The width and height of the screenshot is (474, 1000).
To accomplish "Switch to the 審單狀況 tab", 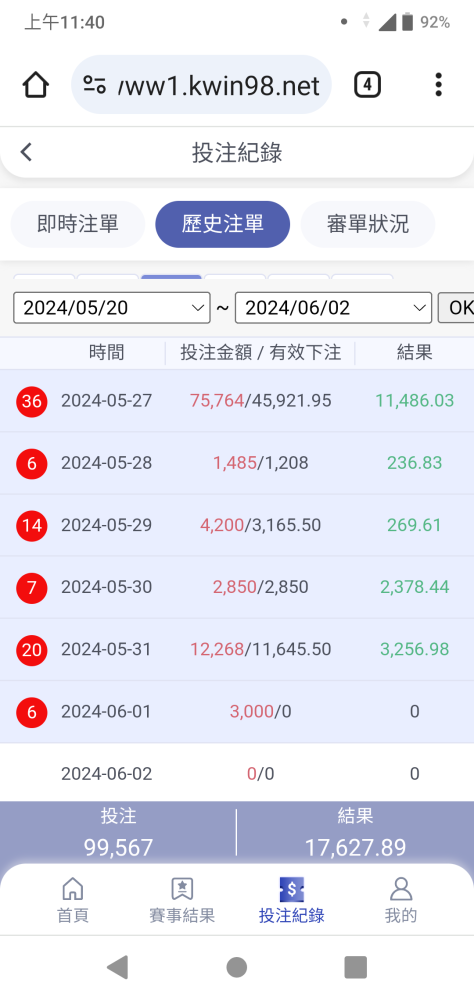I will click(x=367, y=224).
